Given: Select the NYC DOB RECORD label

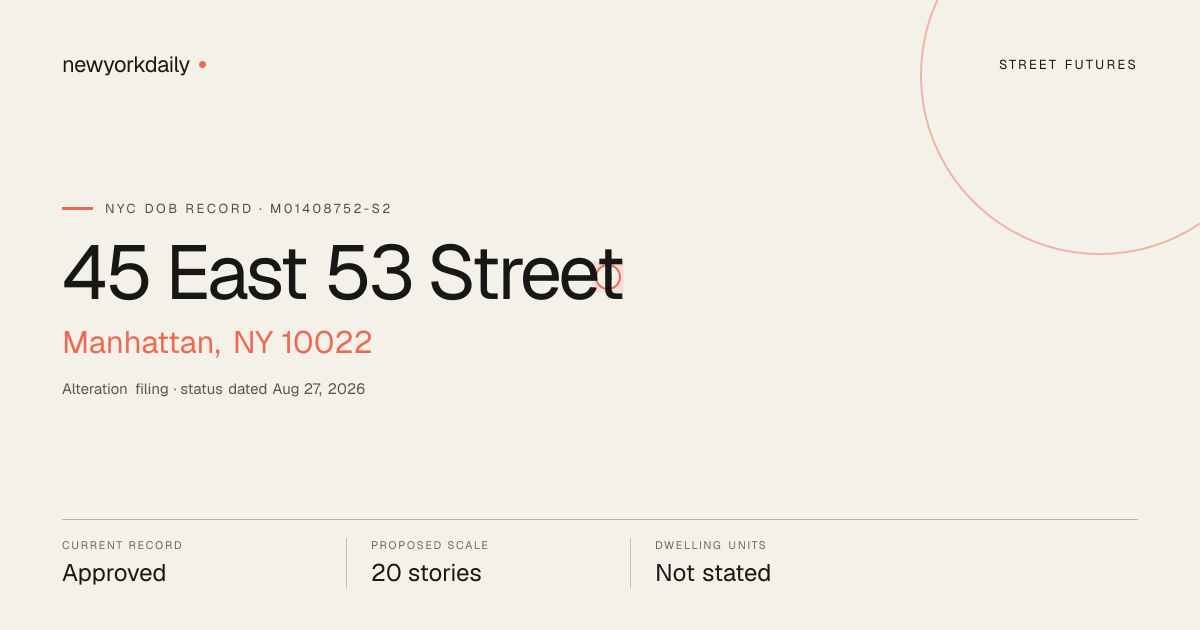Looking at the screenshot, I should click(x=179, y=209).
